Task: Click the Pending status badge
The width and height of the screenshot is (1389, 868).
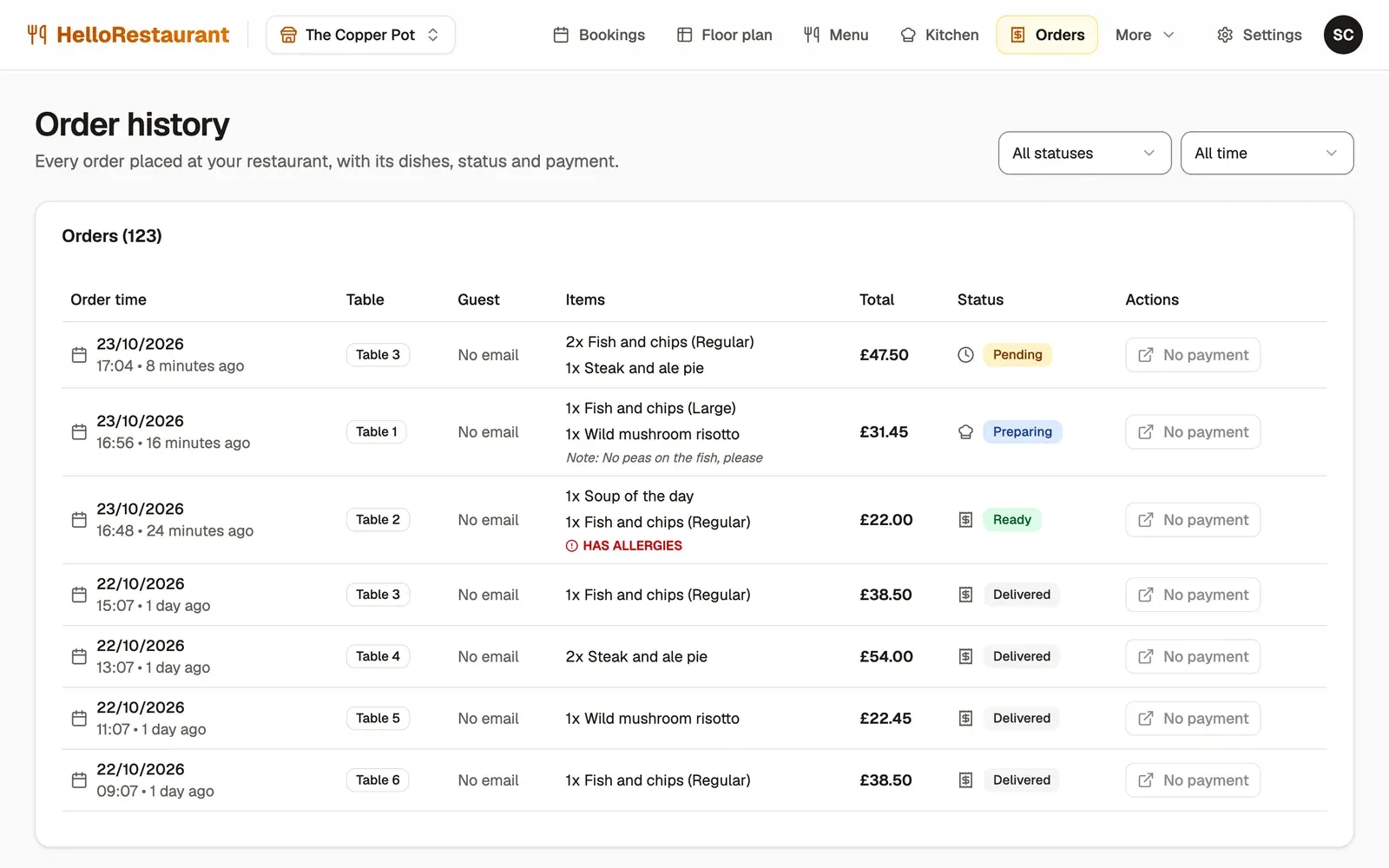Action: click(x=1017, y=355)
